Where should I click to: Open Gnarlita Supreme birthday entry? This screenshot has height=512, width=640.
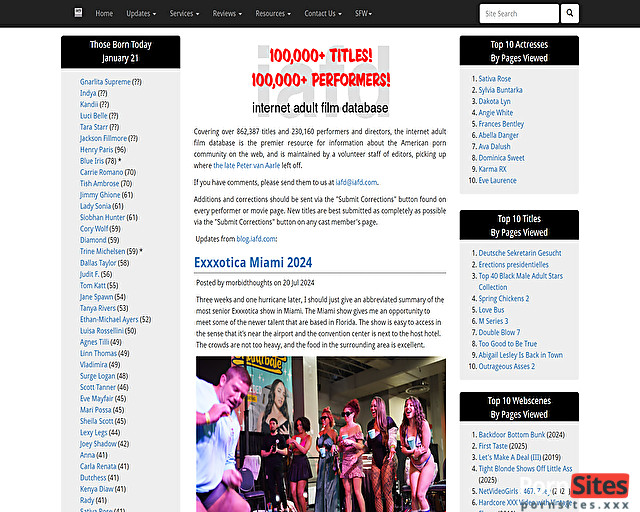click(105, 82)
